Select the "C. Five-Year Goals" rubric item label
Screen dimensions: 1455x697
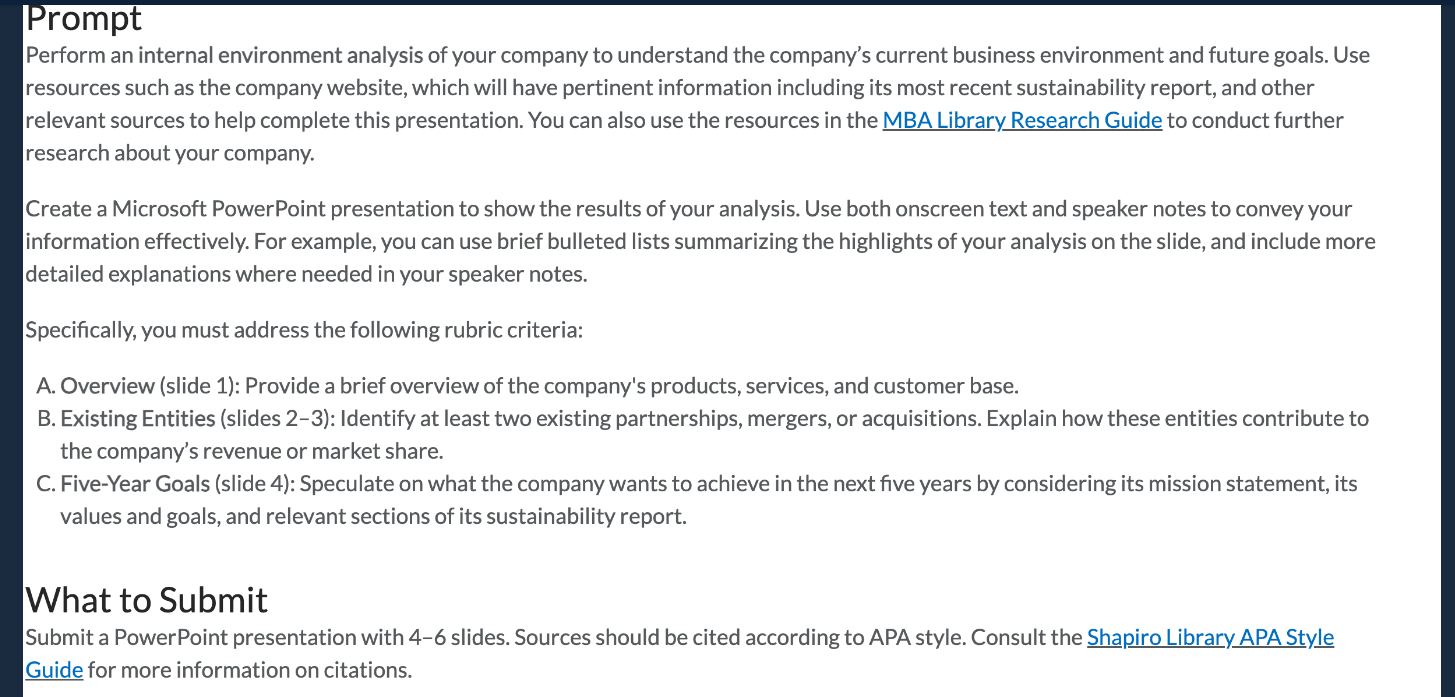pos(123,484)
